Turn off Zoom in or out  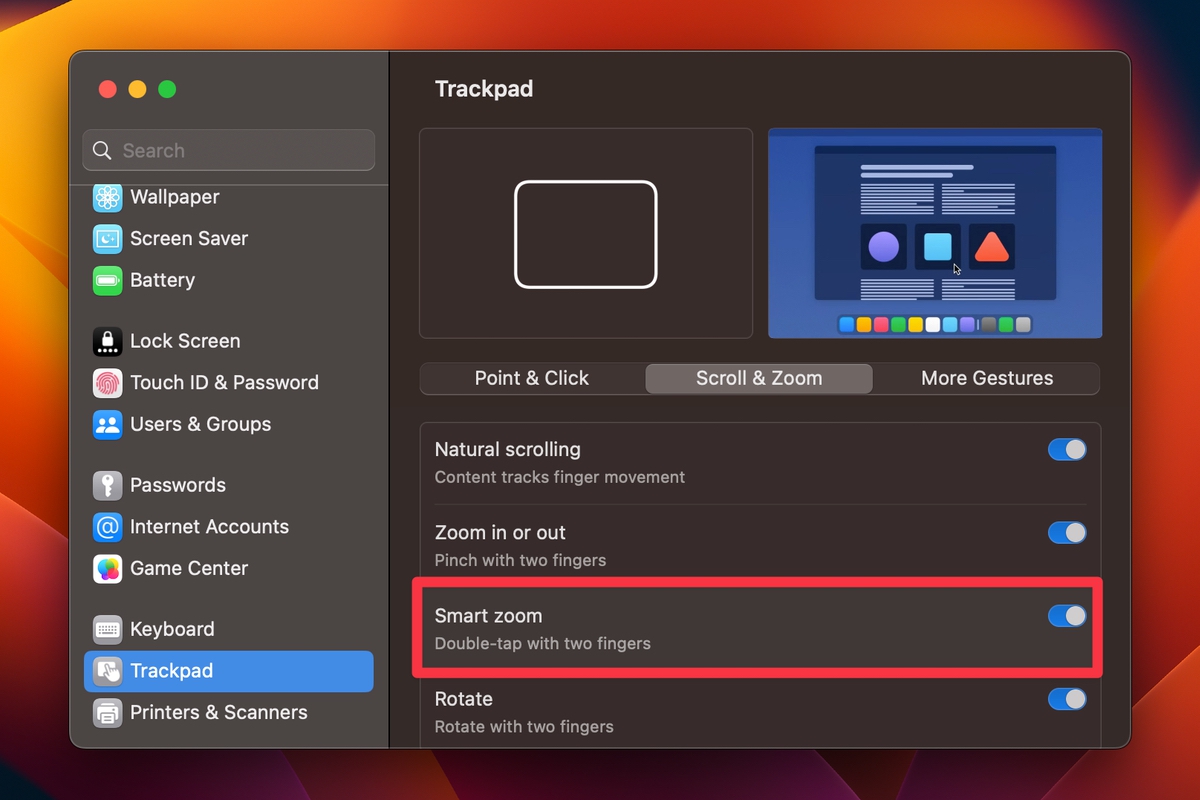point(1066,533)
